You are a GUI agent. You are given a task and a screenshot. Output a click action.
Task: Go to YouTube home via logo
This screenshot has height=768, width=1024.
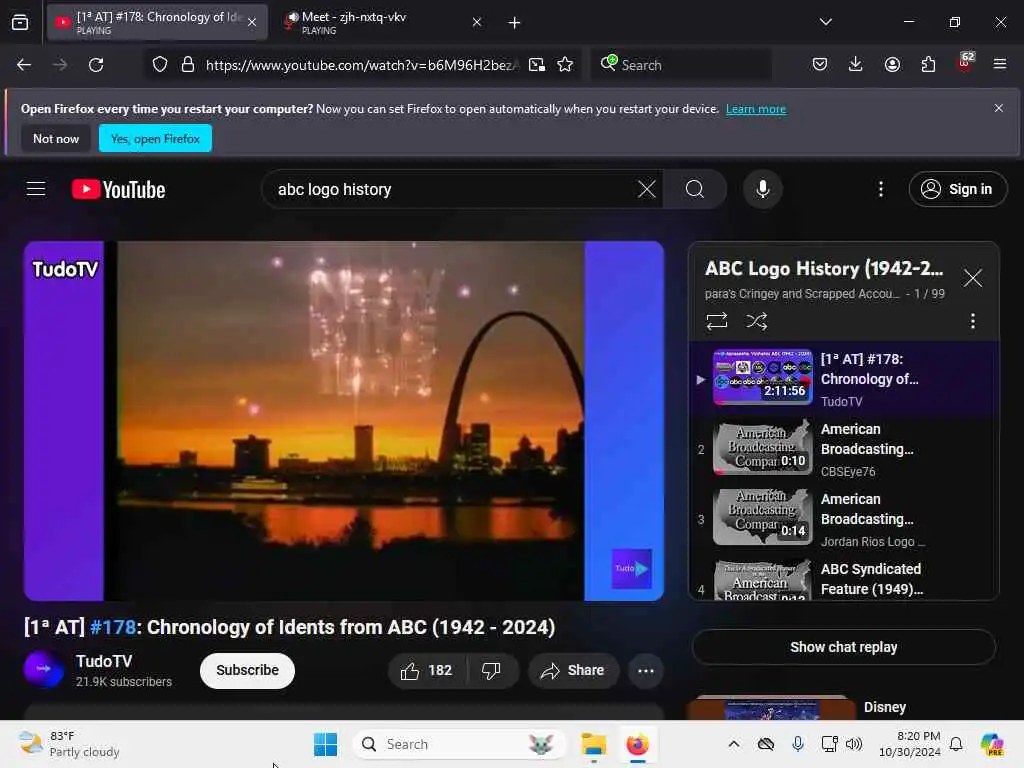pos(118,189)
